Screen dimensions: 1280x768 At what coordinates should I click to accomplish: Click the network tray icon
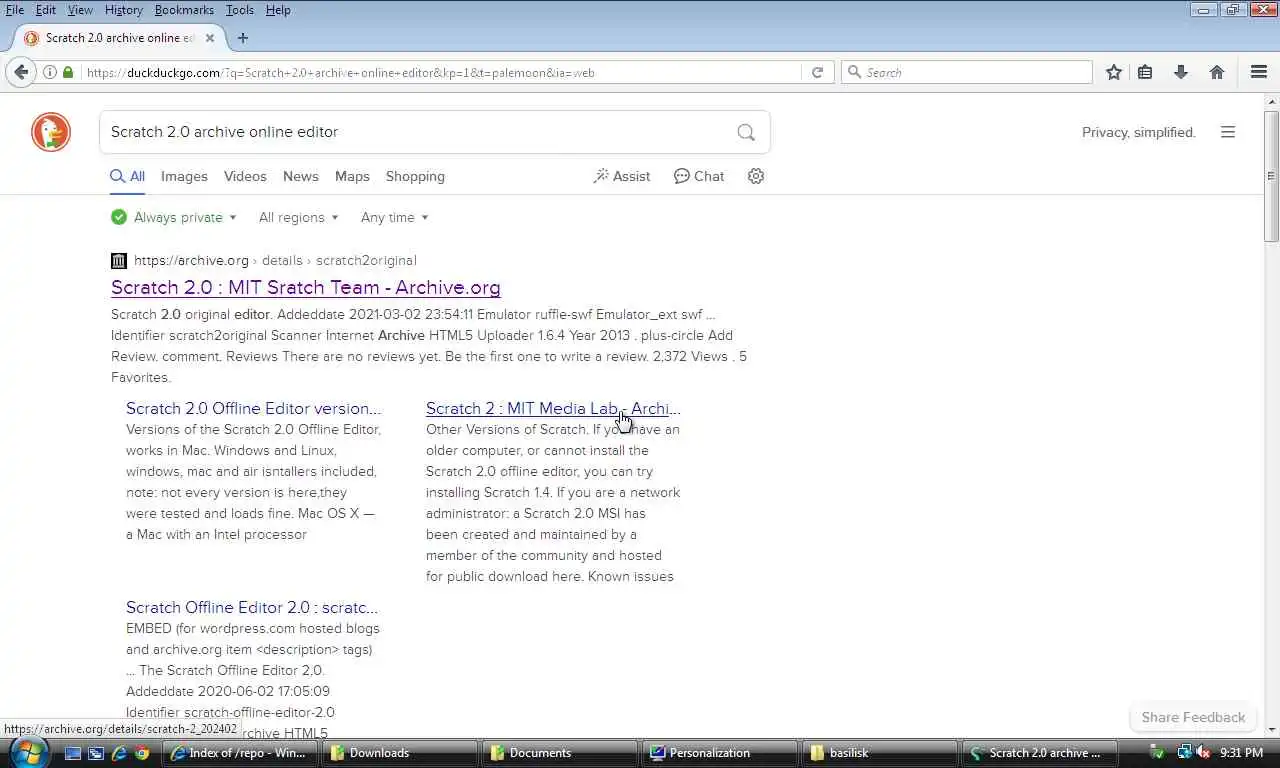1184,752
